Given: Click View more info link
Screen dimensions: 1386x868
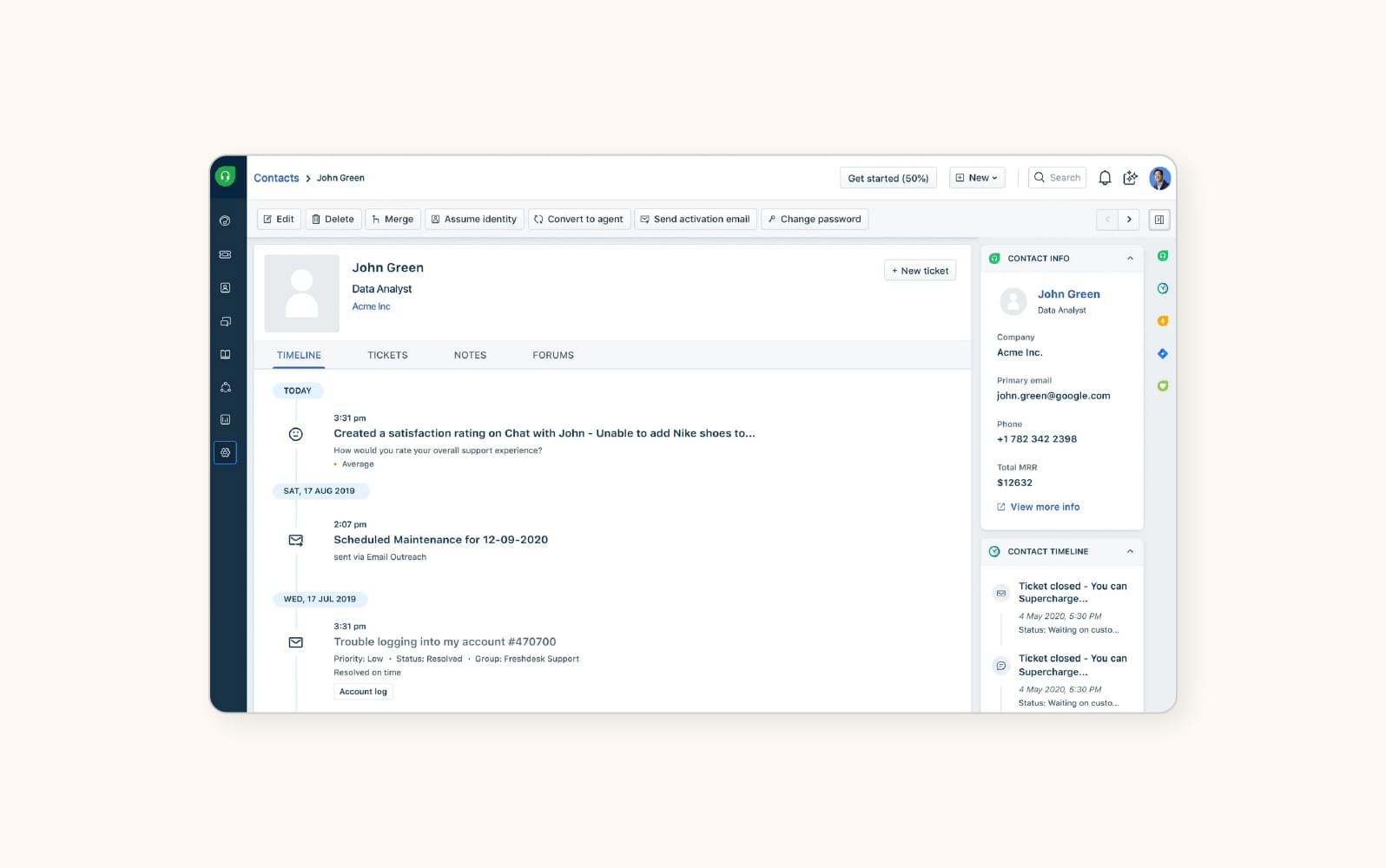Looking at the screenshot, I should [1039, 507].
